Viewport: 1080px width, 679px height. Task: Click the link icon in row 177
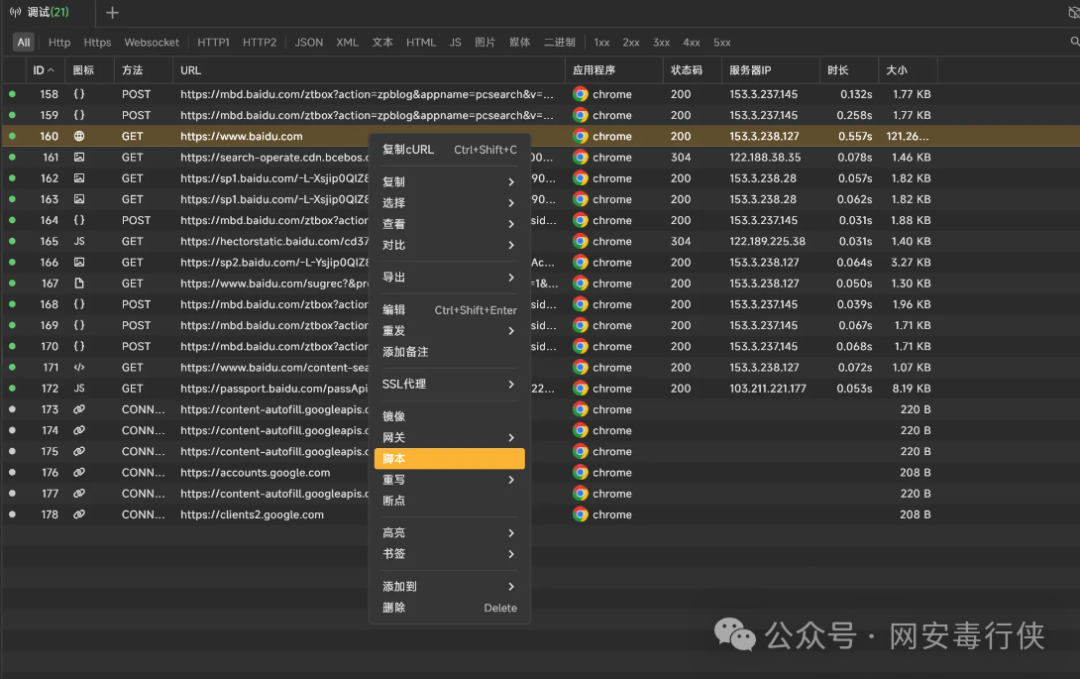tap(79, 494)
